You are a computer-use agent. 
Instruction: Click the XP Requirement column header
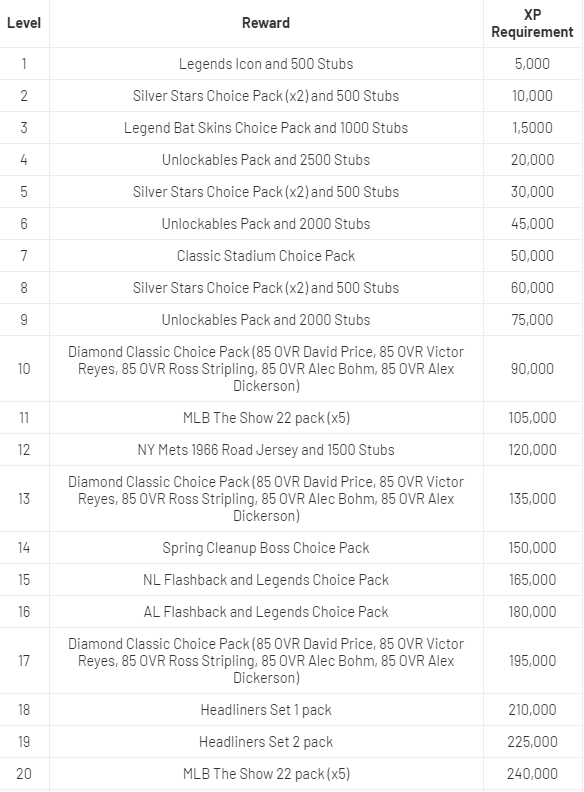pyautogui.click(x=532, y=23)
